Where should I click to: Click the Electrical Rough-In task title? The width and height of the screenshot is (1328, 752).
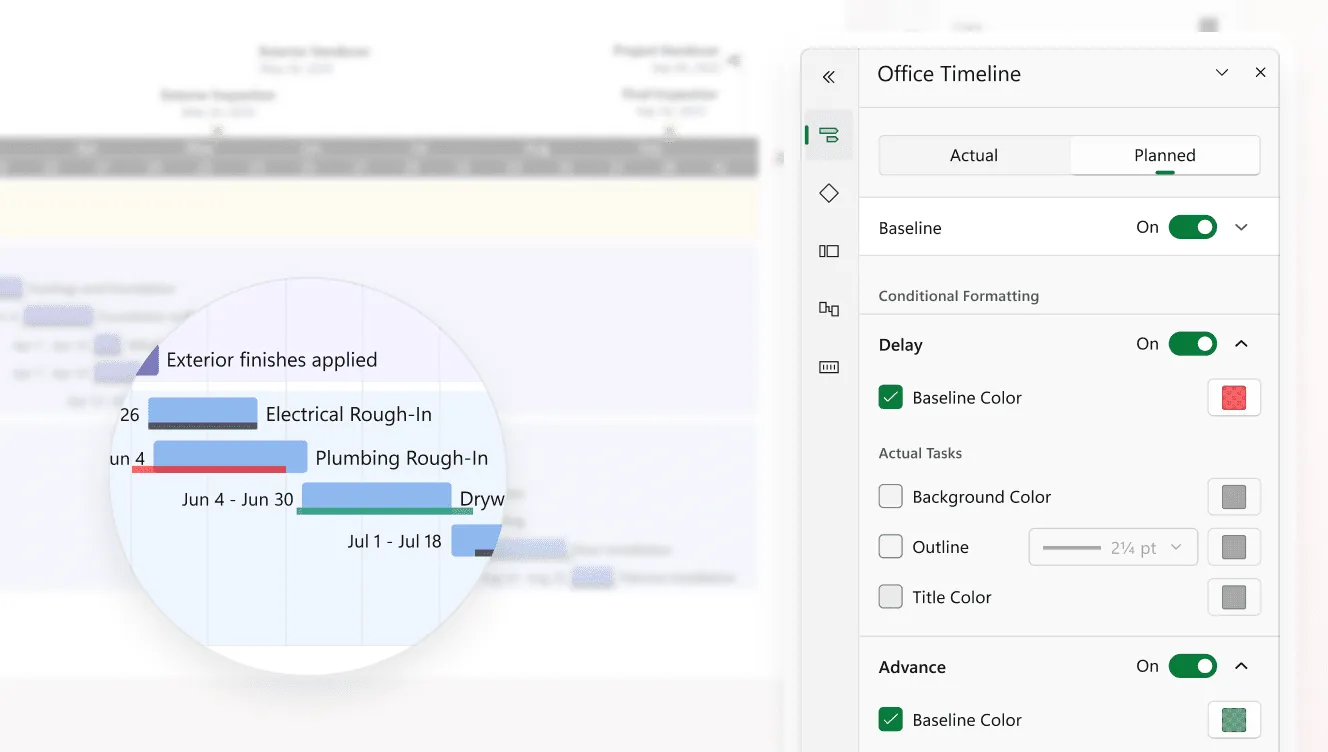349,414
